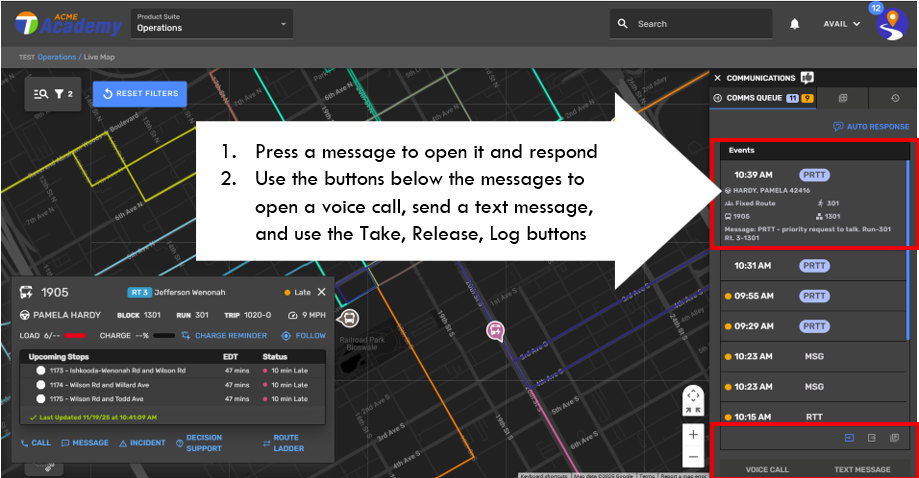Close the vehicle 1905 info card
Viewport: 919px width, 478px height.
[x=321, y=292]
